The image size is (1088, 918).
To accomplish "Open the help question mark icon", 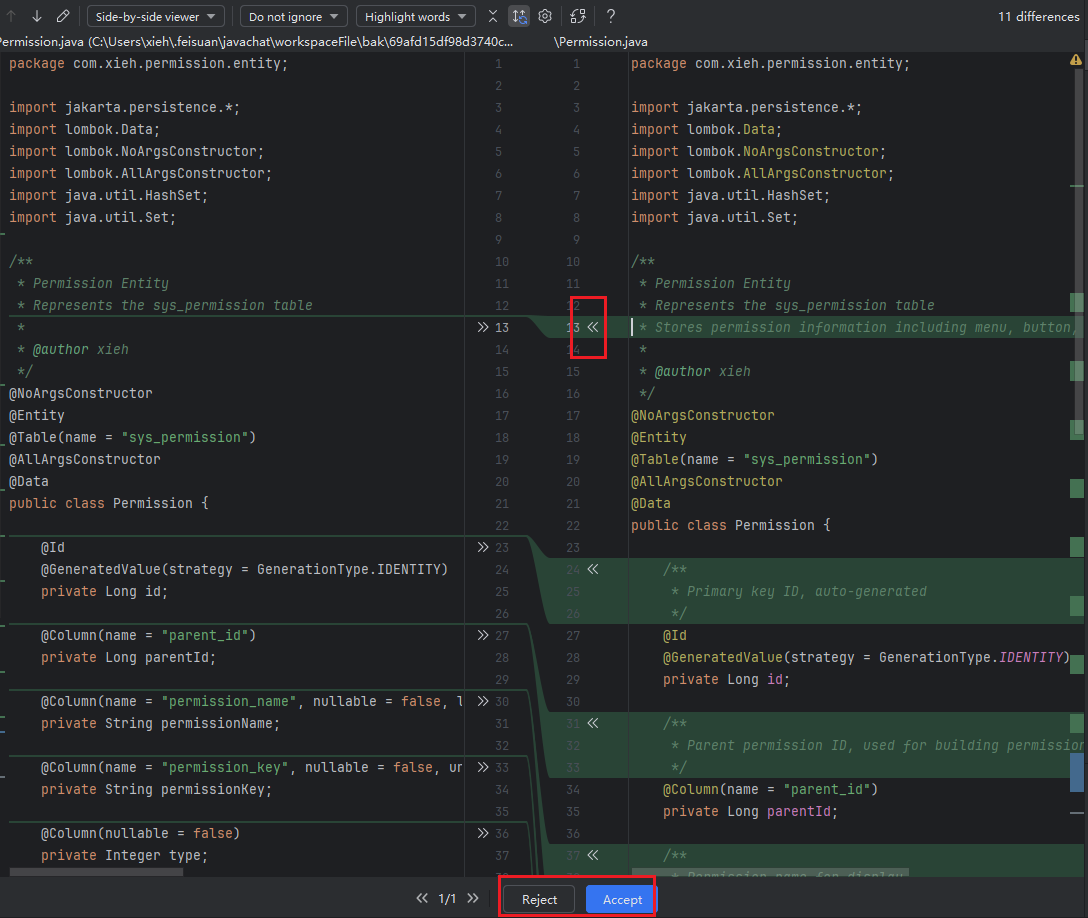I will (x=611, y=16).
